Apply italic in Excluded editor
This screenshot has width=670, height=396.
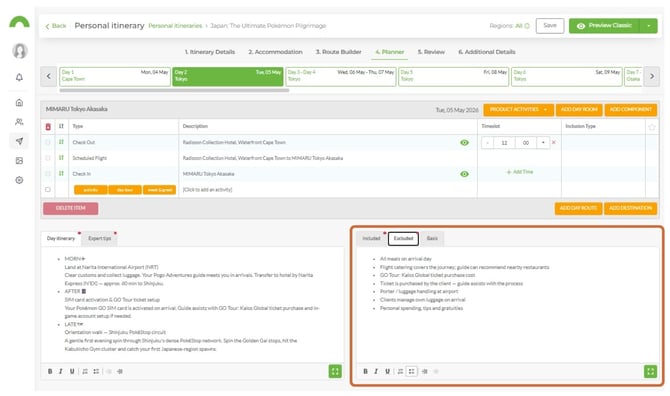pyautogui.click(x=376, y=371)
